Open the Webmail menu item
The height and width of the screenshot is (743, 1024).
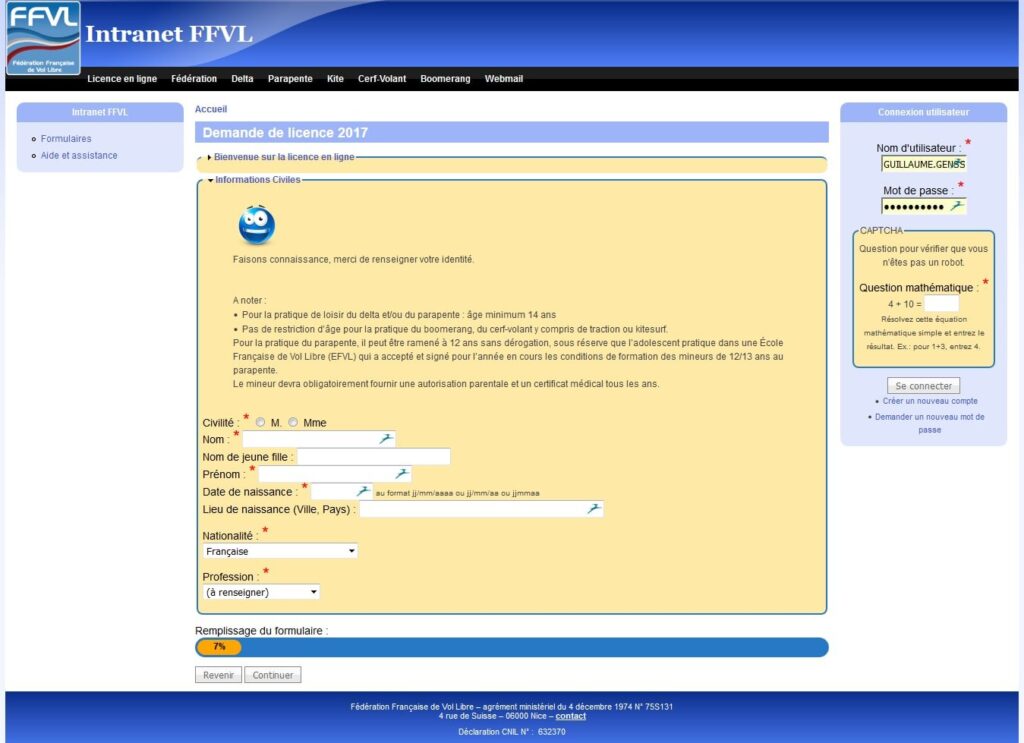(x=503, y=79)
